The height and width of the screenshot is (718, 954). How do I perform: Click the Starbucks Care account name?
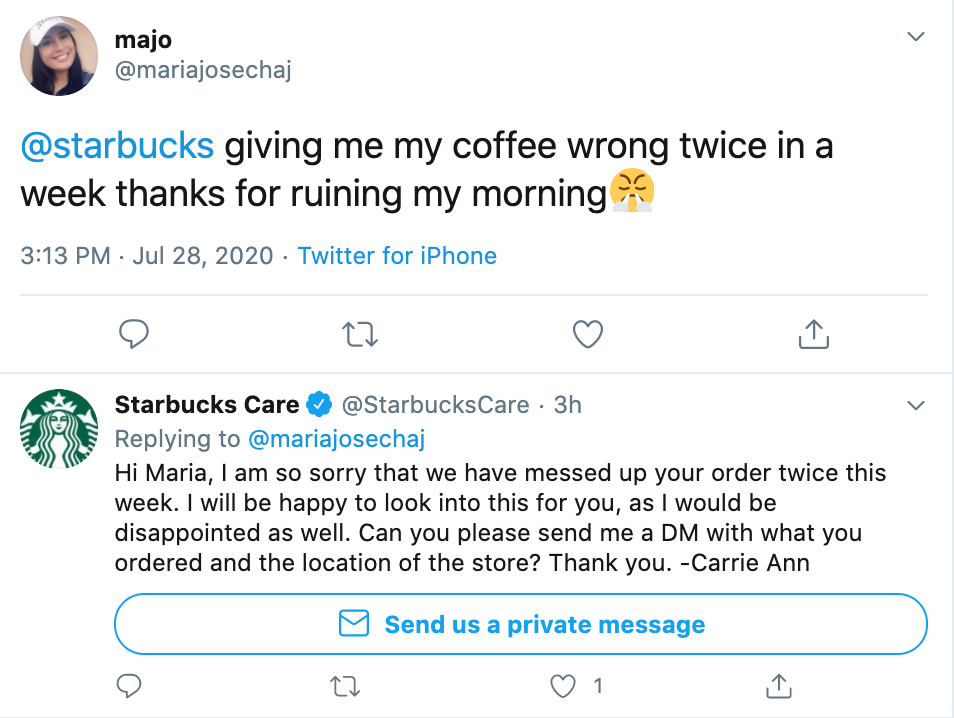coord(207,405)
